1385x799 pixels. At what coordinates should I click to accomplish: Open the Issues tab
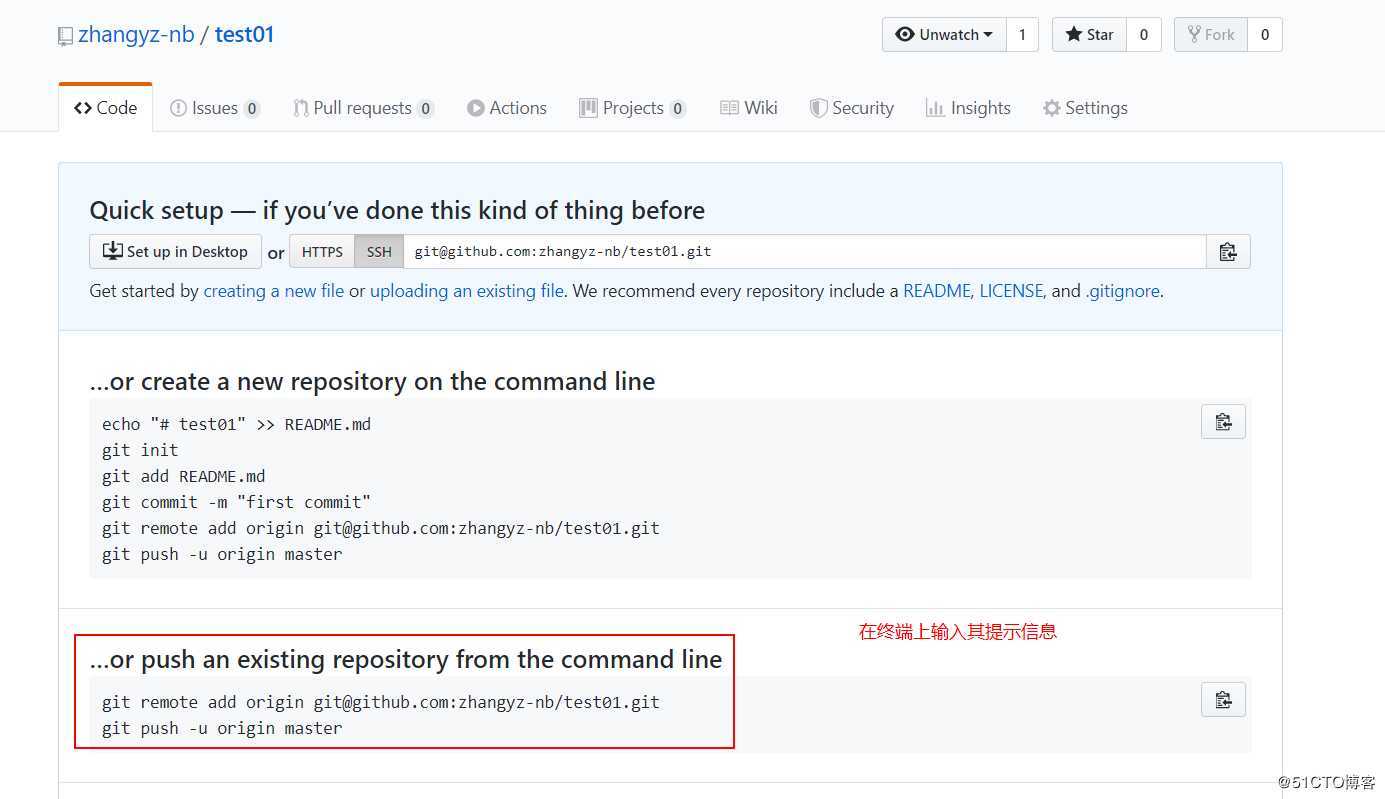(215, 108)
